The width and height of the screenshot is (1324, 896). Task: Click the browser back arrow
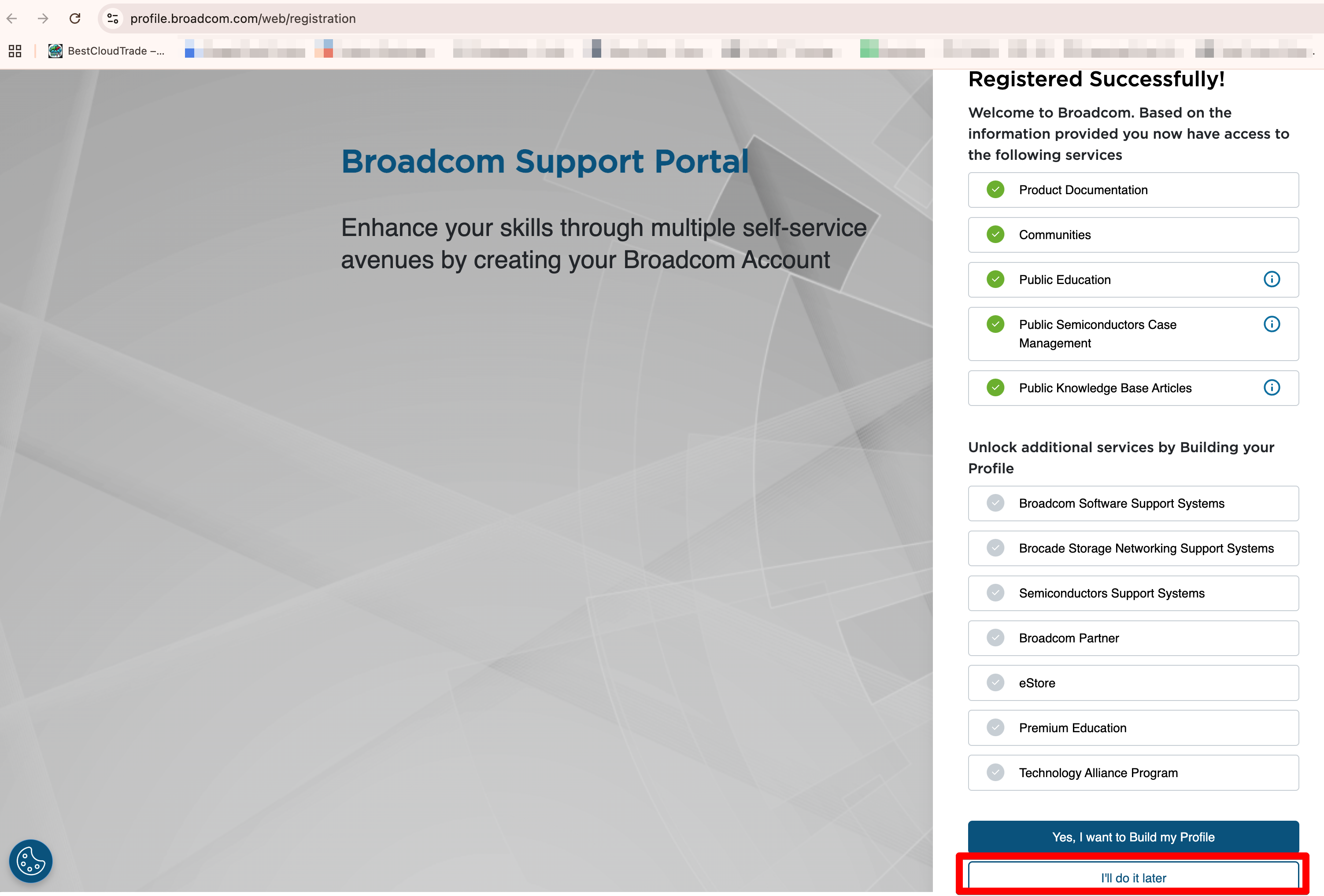12,18
